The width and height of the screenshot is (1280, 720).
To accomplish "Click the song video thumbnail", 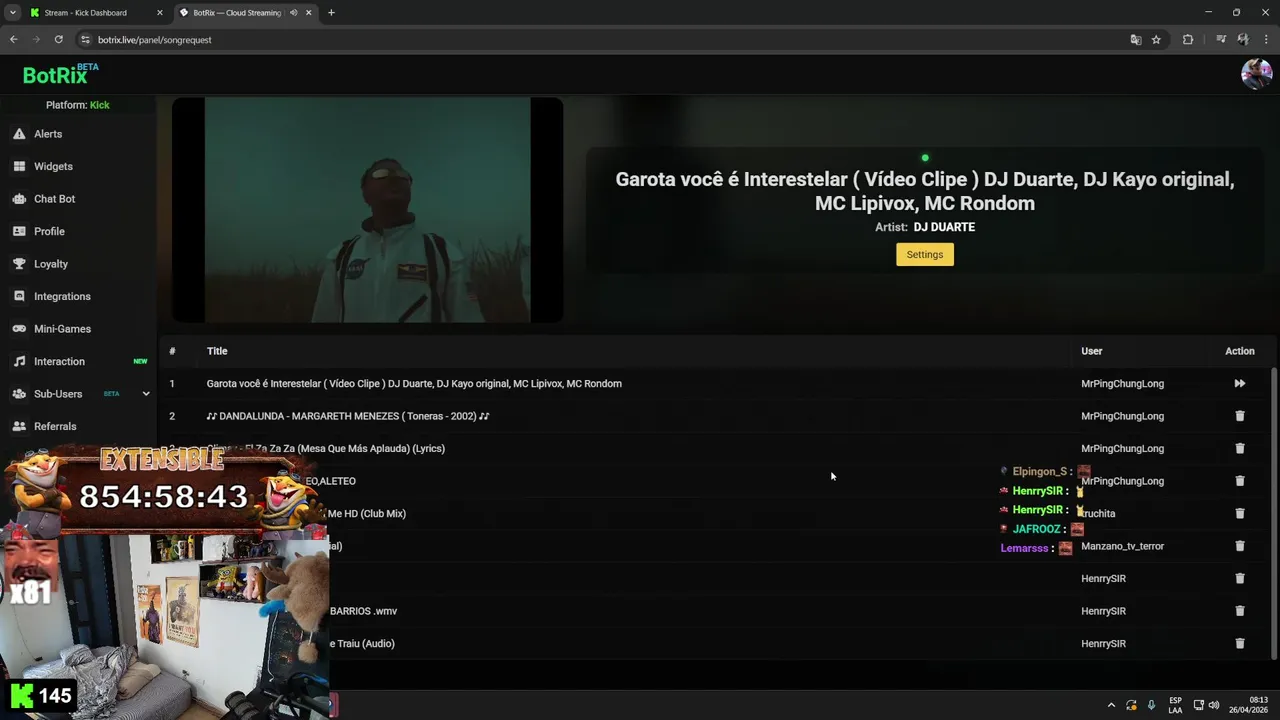I will coord(367,209).
